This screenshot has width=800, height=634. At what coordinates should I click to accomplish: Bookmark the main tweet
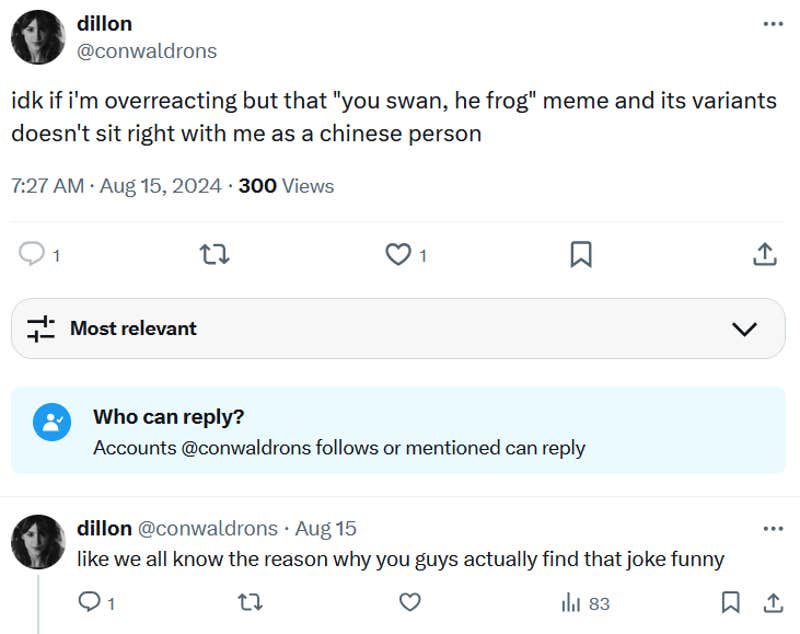pyautogui.click(x=580, y=255)
